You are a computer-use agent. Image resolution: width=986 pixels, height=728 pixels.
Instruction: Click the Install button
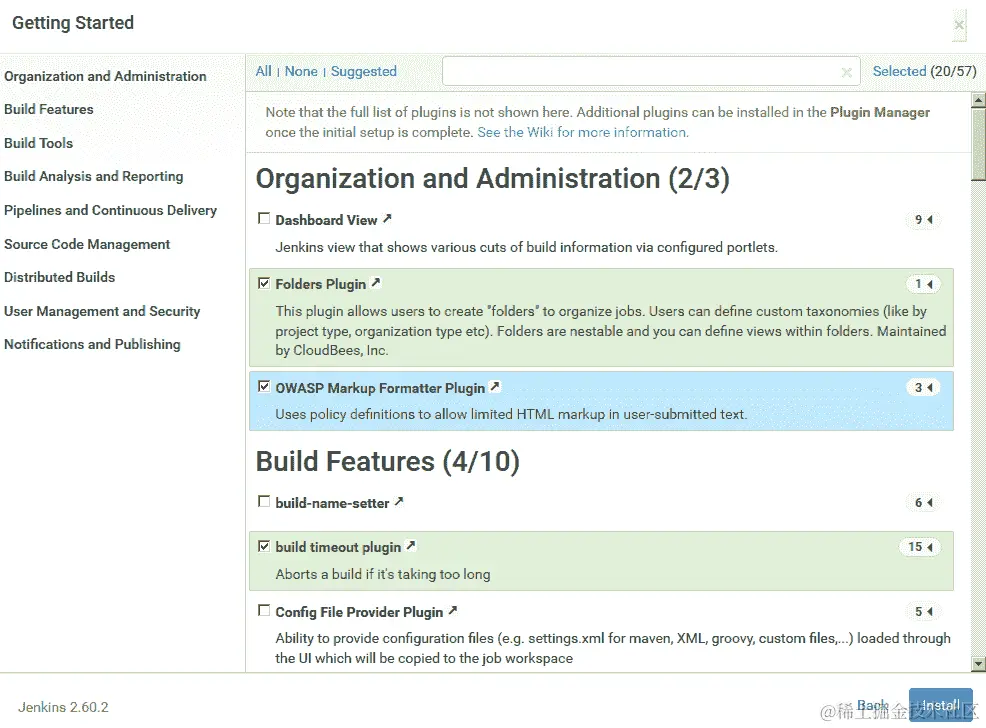click(x=941, y=705)
